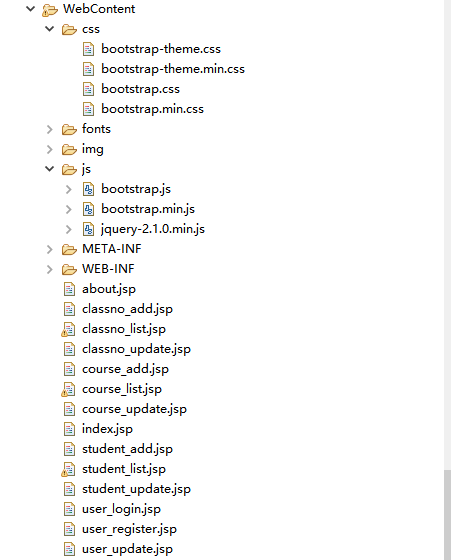
Task: Expand the fonts folder
Action: (x=50, y=129)
